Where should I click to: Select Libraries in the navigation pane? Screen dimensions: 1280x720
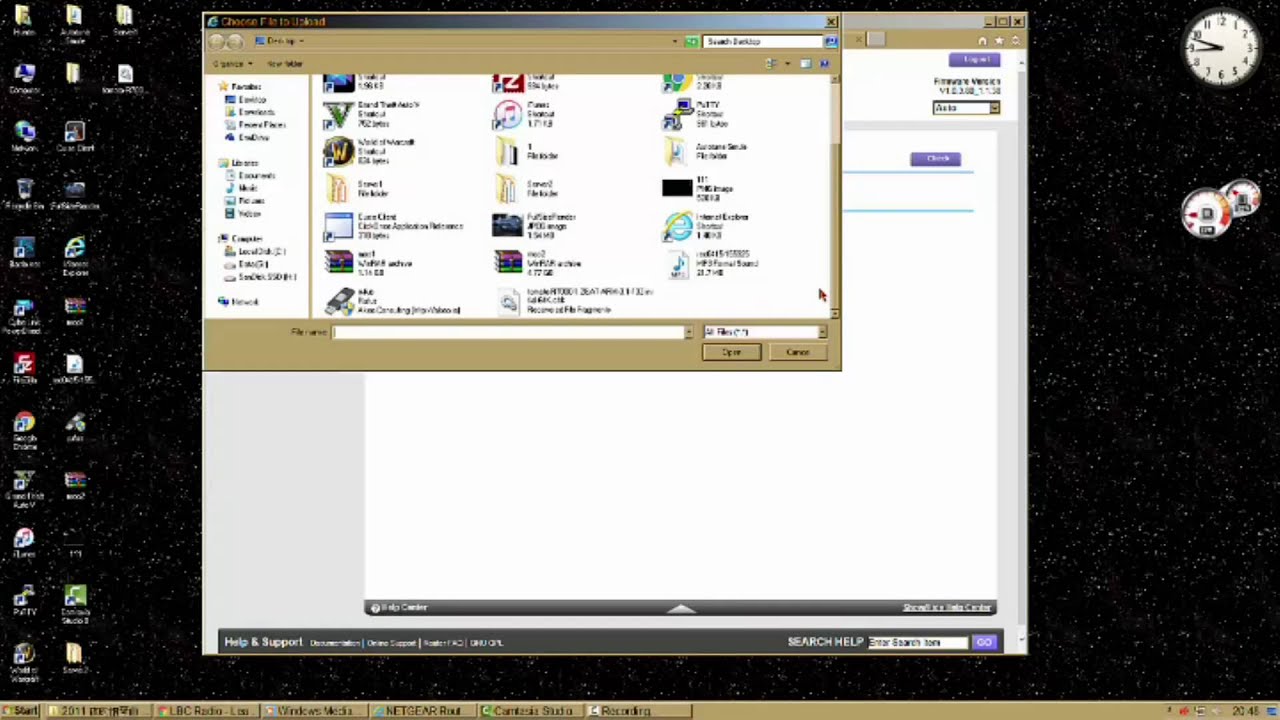[239, 162]
